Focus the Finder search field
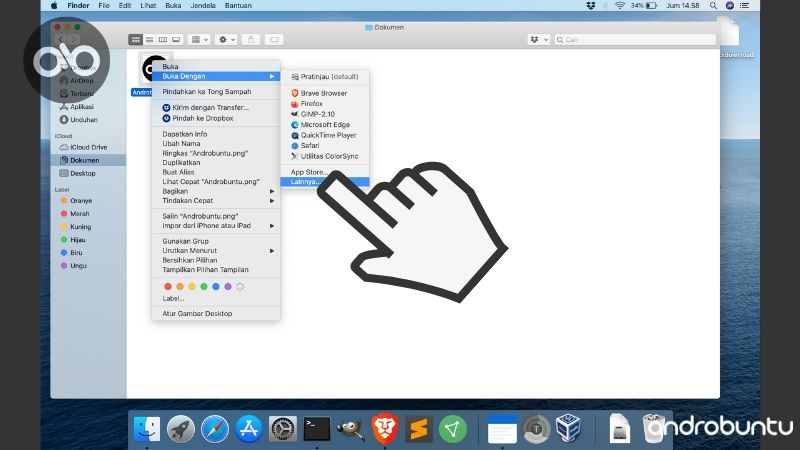800x450 pixels. coord(635,40)
